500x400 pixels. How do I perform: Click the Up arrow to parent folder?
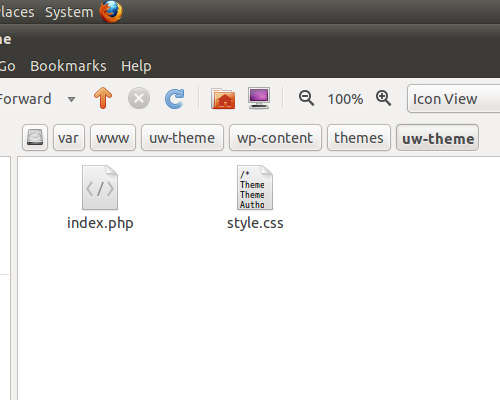103,98
